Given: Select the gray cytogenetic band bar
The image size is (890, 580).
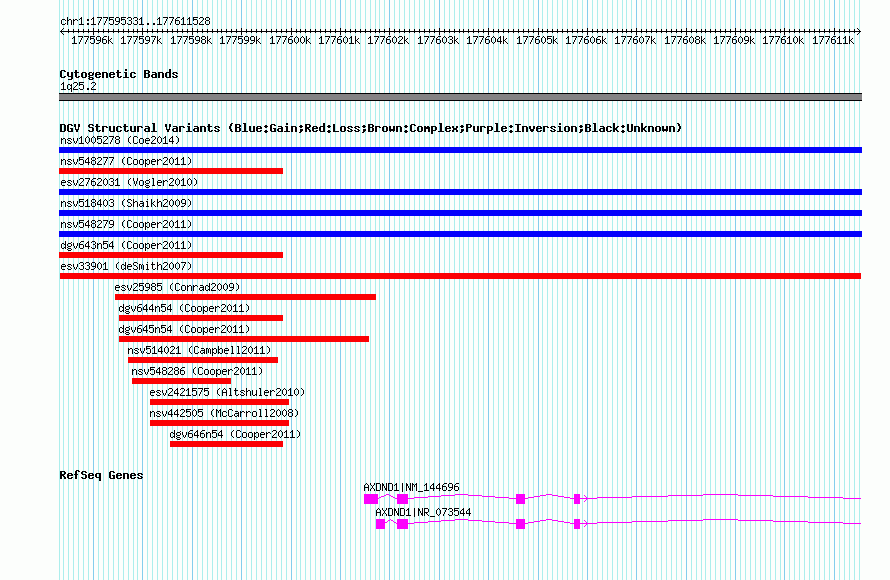Looking at the screenshot, I should point(460,97).
